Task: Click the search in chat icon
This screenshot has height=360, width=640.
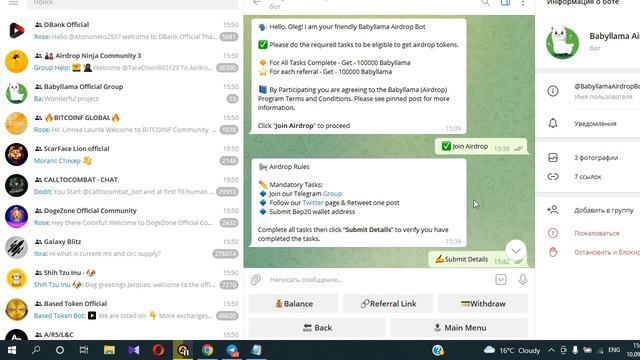Action: 485,2
